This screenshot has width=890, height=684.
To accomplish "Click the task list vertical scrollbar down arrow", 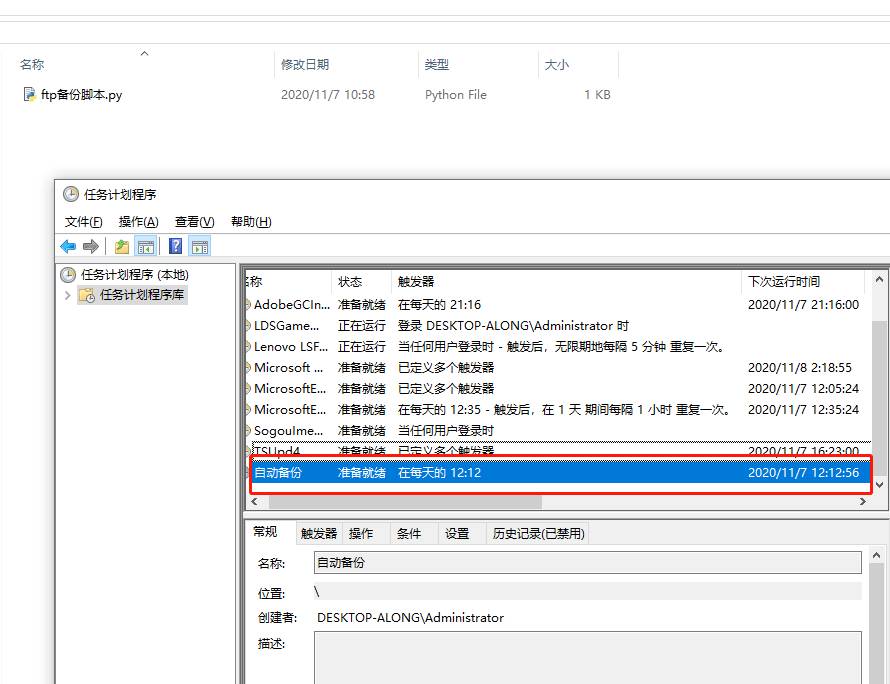I will (879, 485).
